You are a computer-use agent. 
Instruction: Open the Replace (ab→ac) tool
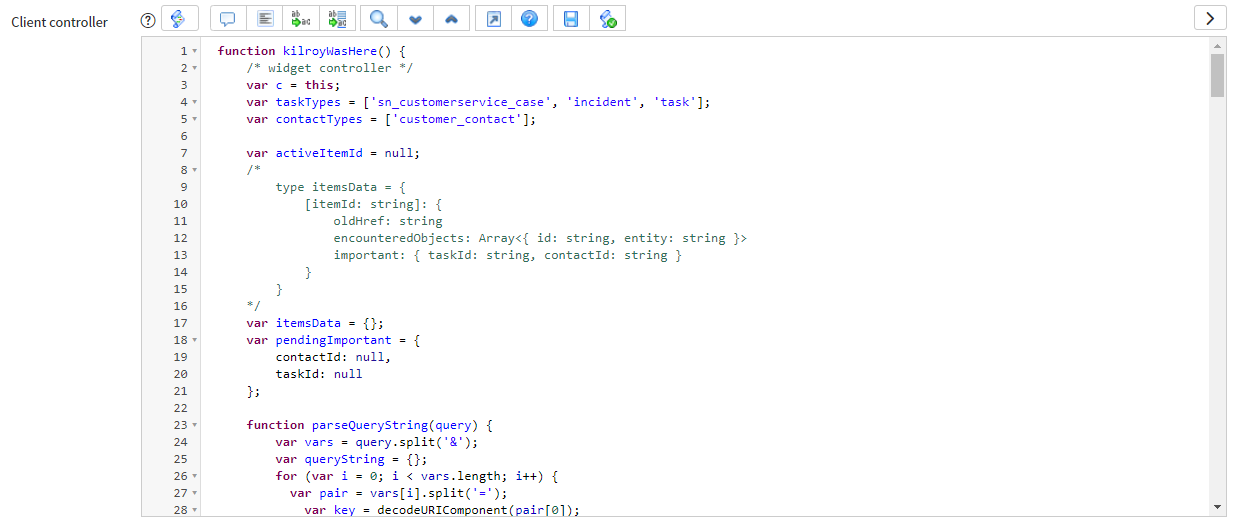[300, 18]
